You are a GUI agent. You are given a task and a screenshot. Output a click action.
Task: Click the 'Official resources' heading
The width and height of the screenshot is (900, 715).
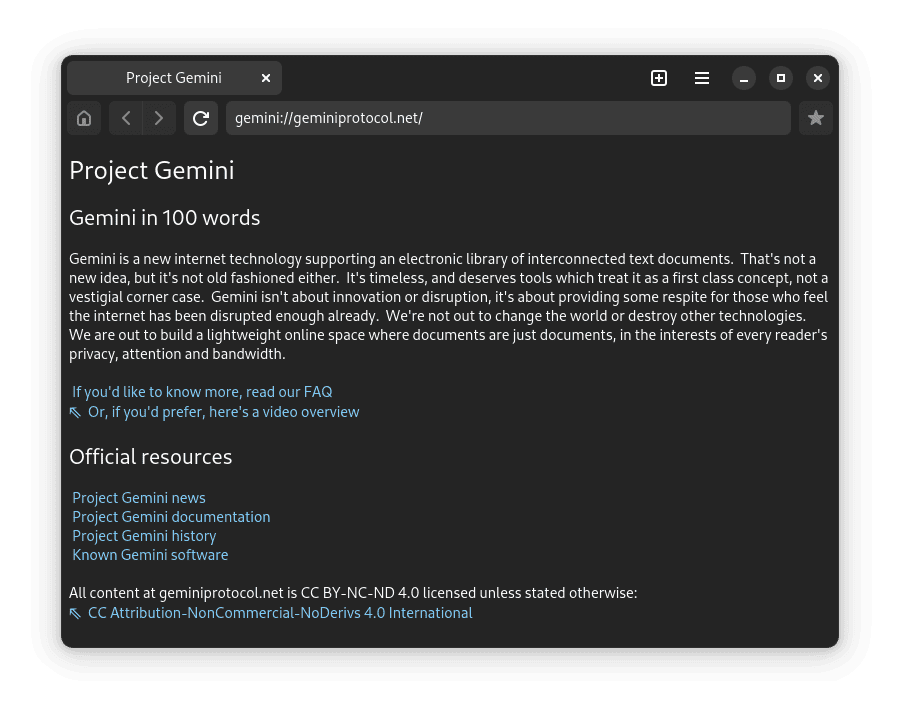[150, 457]
